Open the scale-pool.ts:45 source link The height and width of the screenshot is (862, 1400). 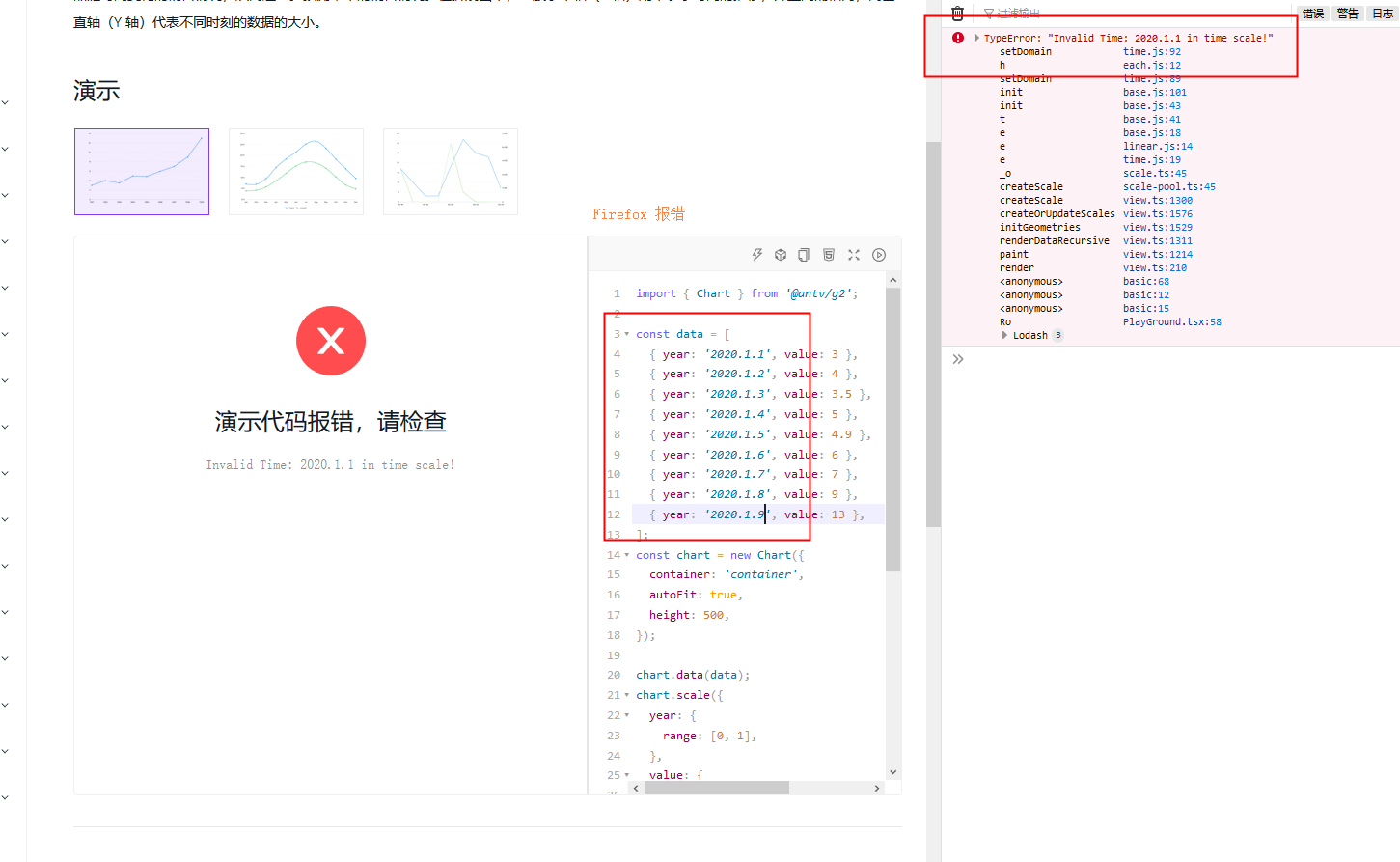(1169, 187)
